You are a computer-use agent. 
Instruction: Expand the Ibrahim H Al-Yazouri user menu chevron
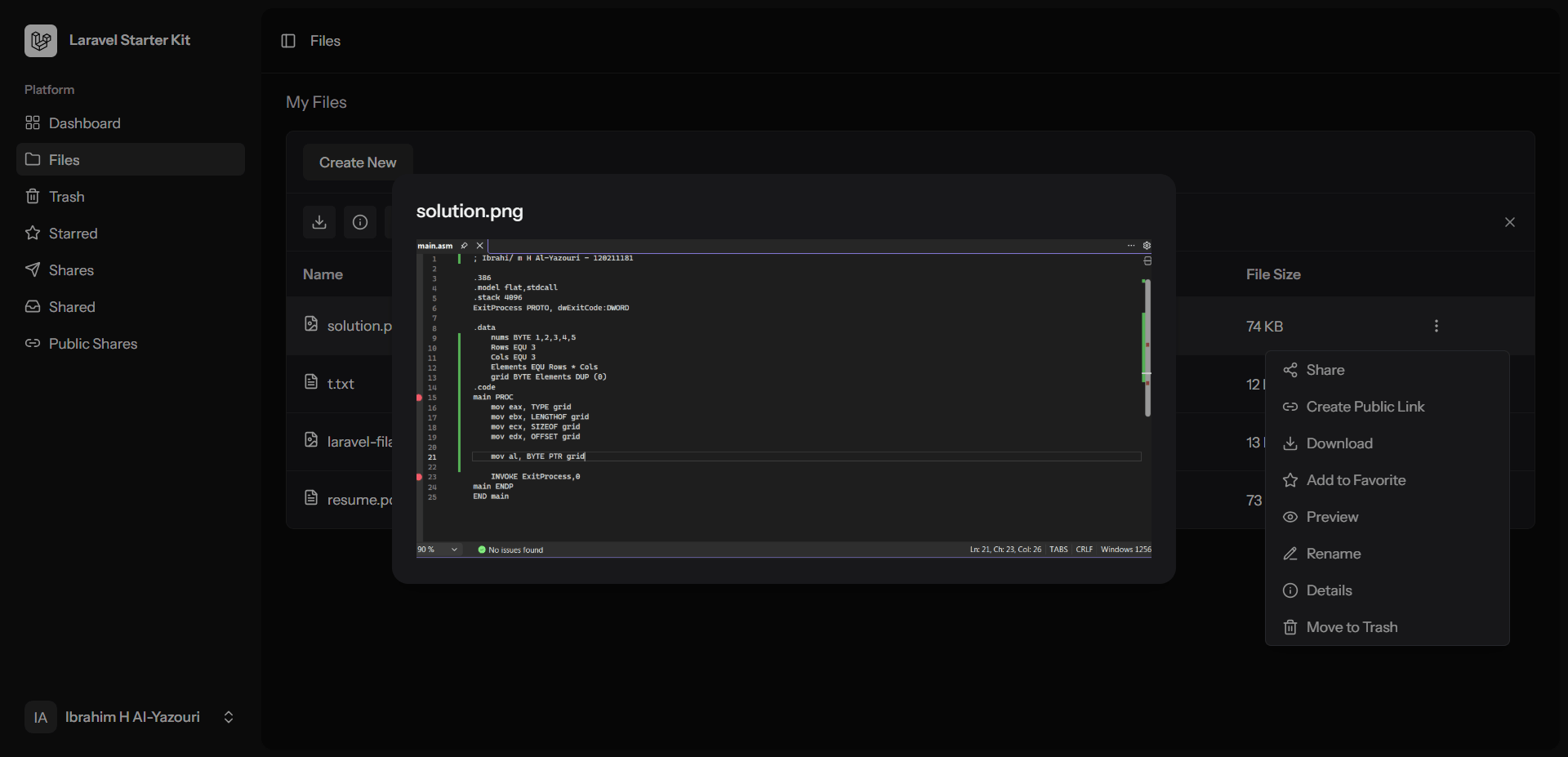(229, 717)
